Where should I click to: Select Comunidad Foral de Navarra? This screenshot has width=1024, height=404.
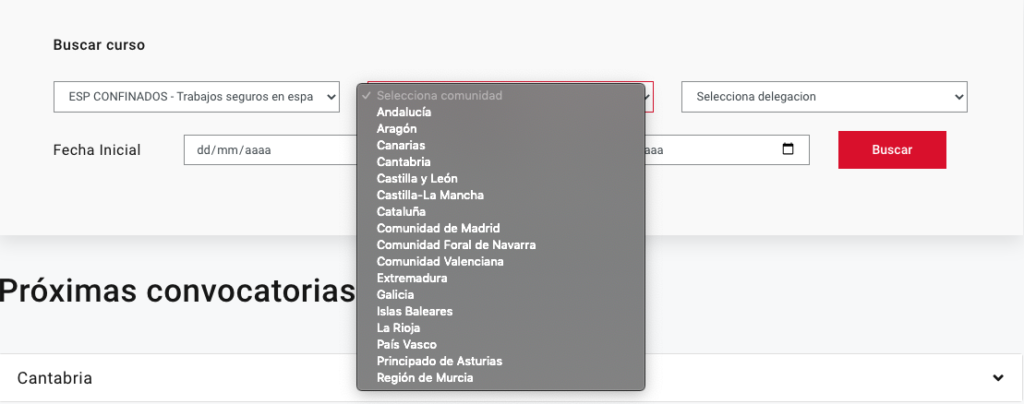click(456, 245)
